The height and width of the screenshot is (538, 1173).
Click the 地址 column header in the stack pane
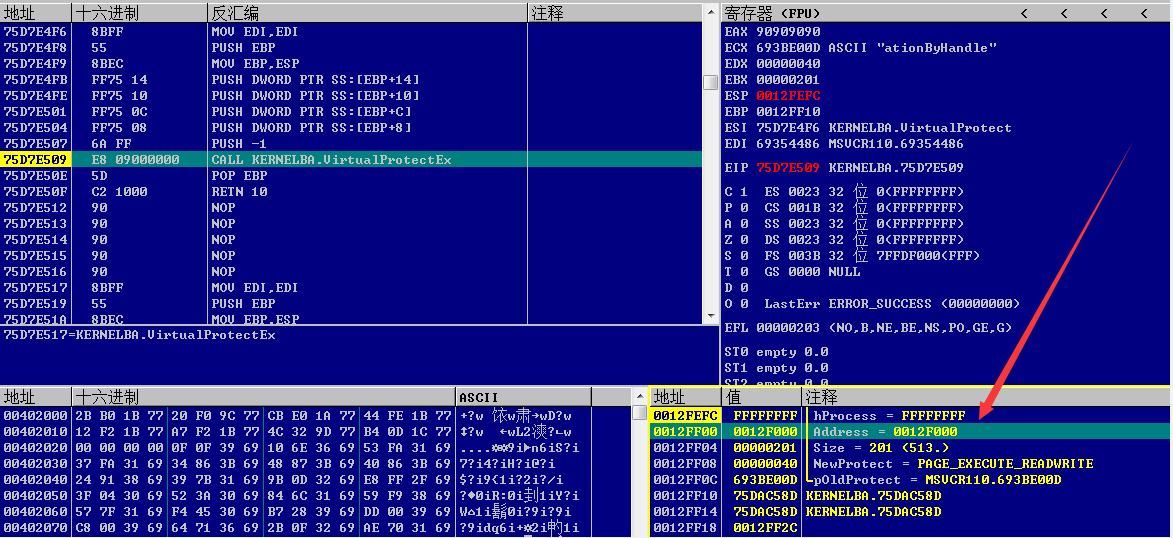point(685,397)
